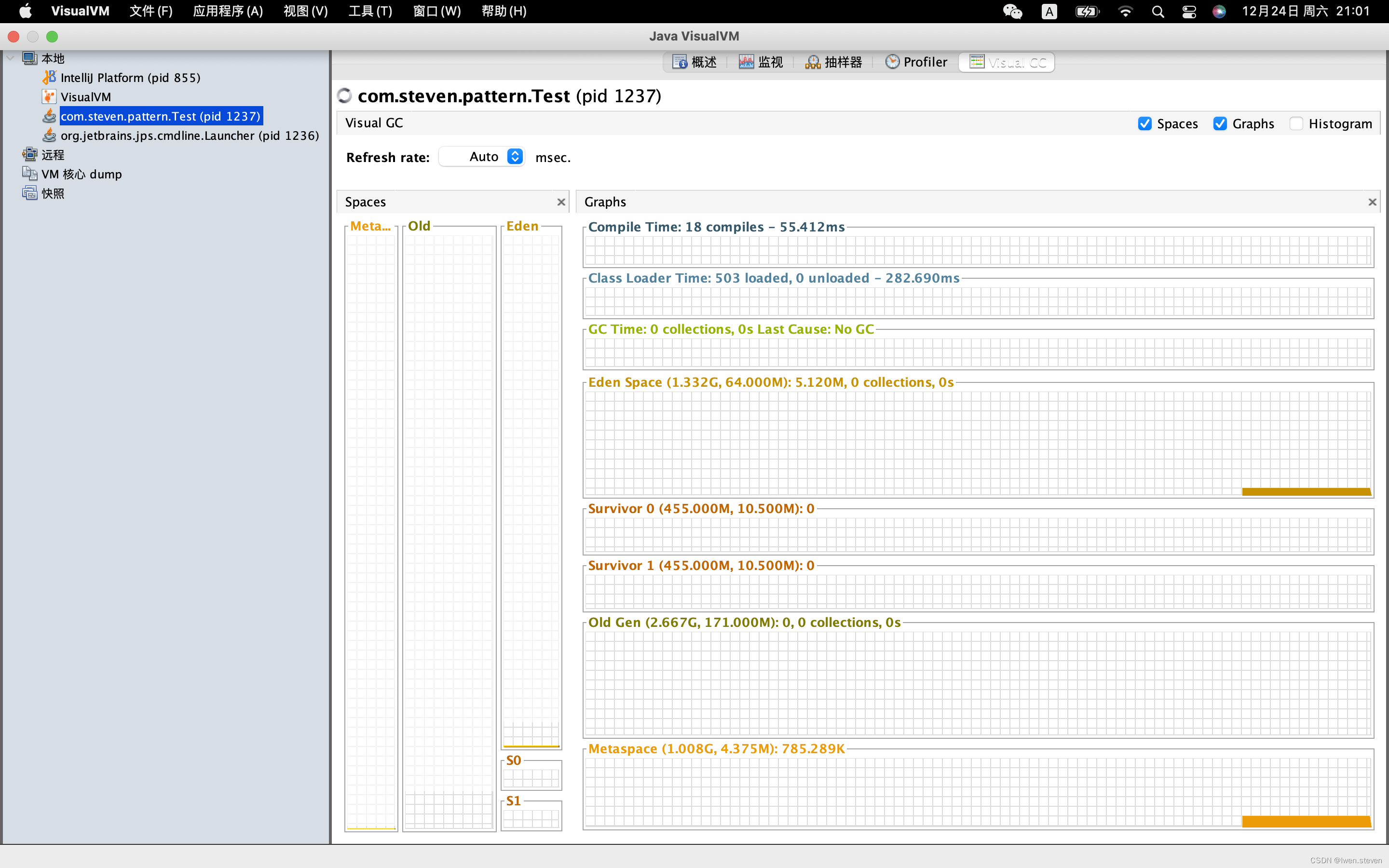Click the Meta space bar in Spaces
The image size is (1389, 868).
tap(371, 531)
